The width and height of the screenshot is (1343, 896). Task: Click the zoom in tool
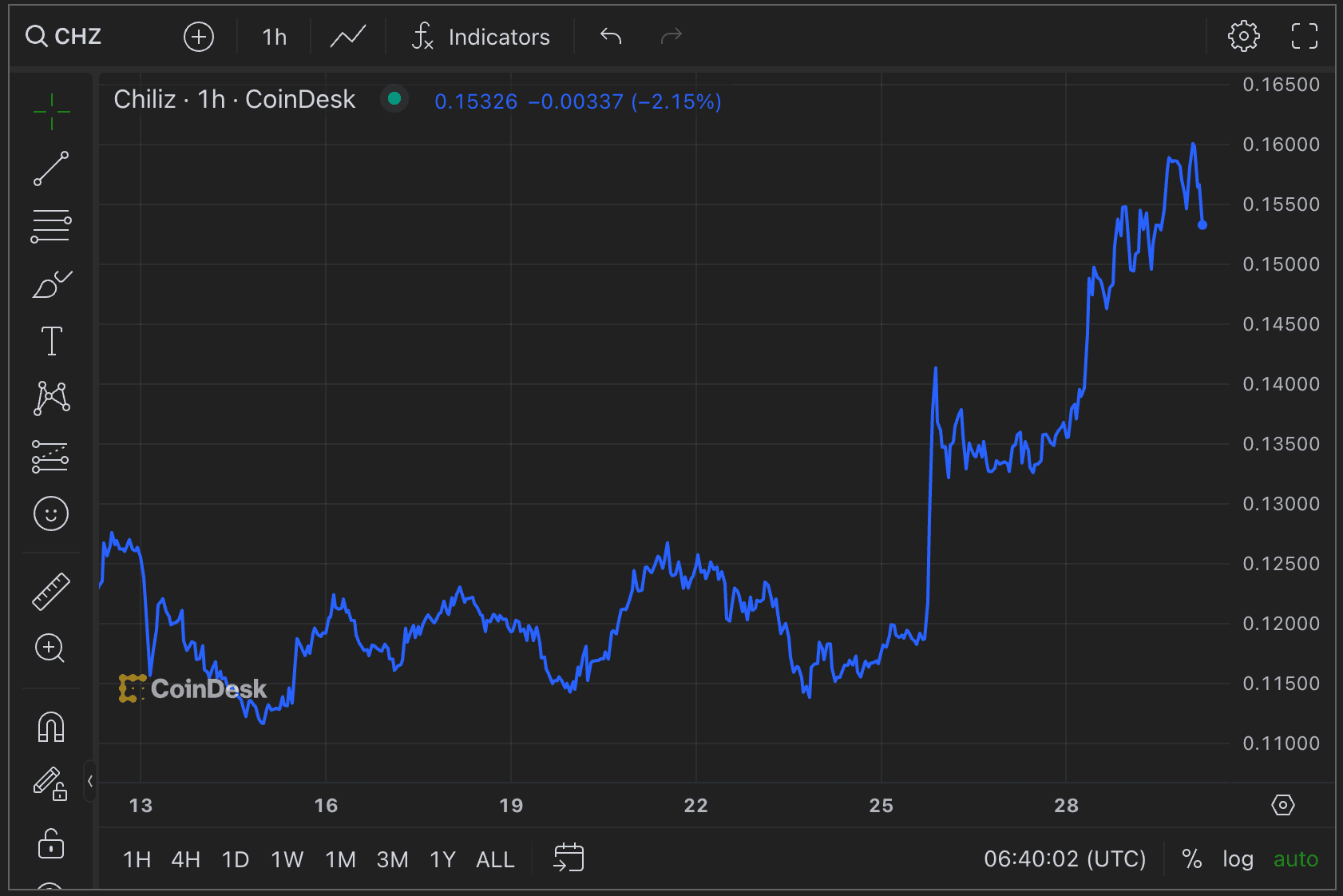50,648
